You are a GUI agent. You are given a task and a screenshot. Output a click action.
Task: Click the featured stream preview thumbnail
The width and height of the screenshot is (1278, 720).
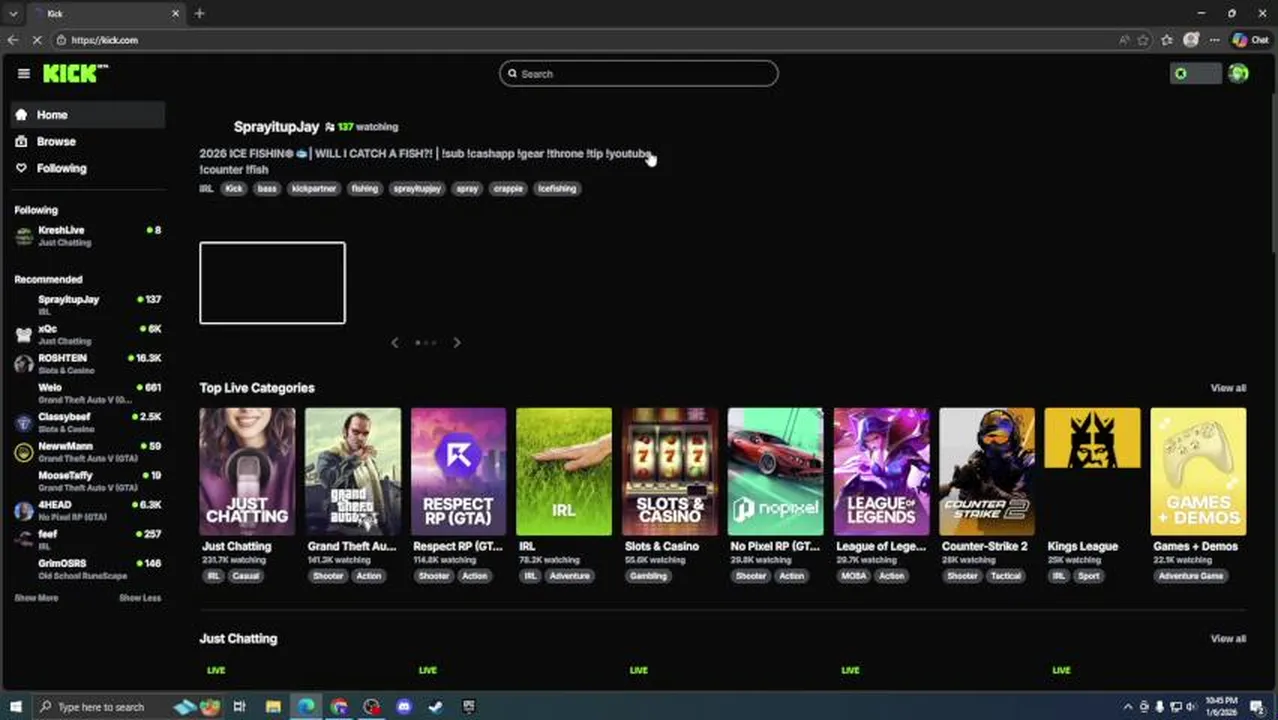pos(272,283)
